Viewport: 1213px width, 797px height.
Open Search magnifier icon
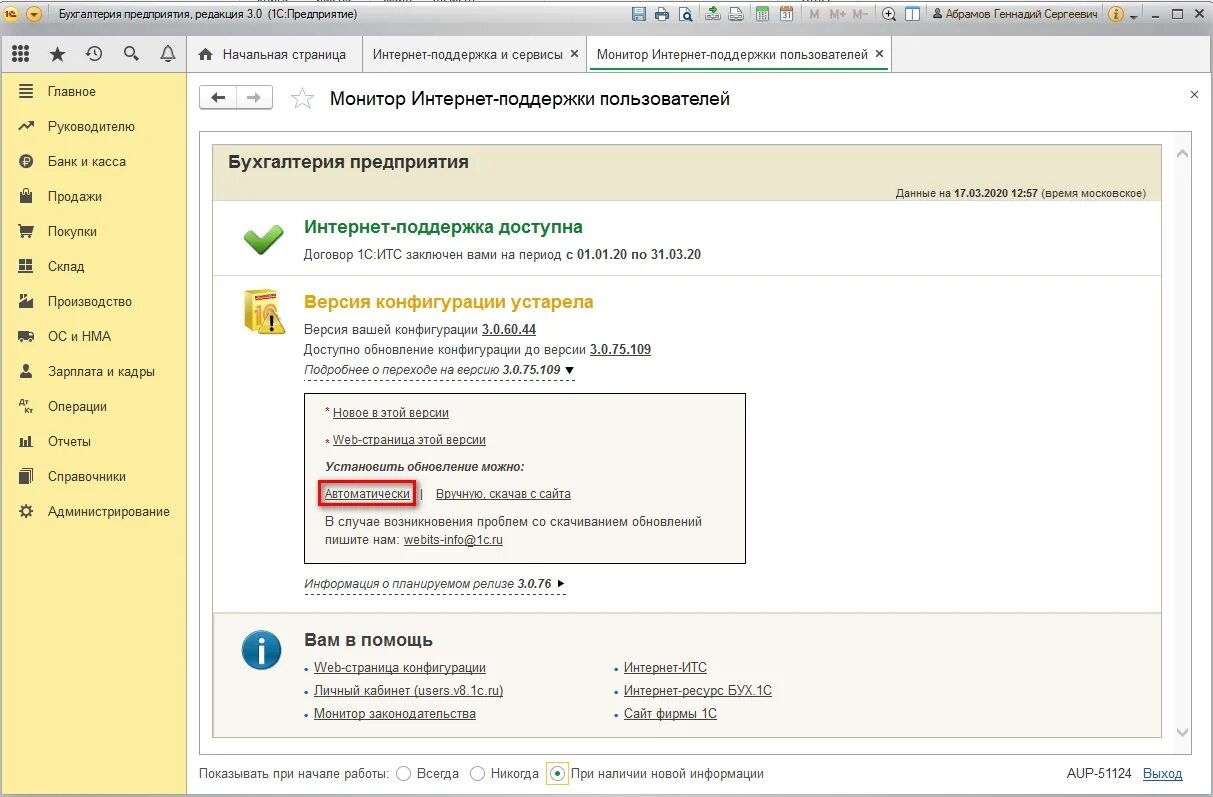[x=131, y=54]
